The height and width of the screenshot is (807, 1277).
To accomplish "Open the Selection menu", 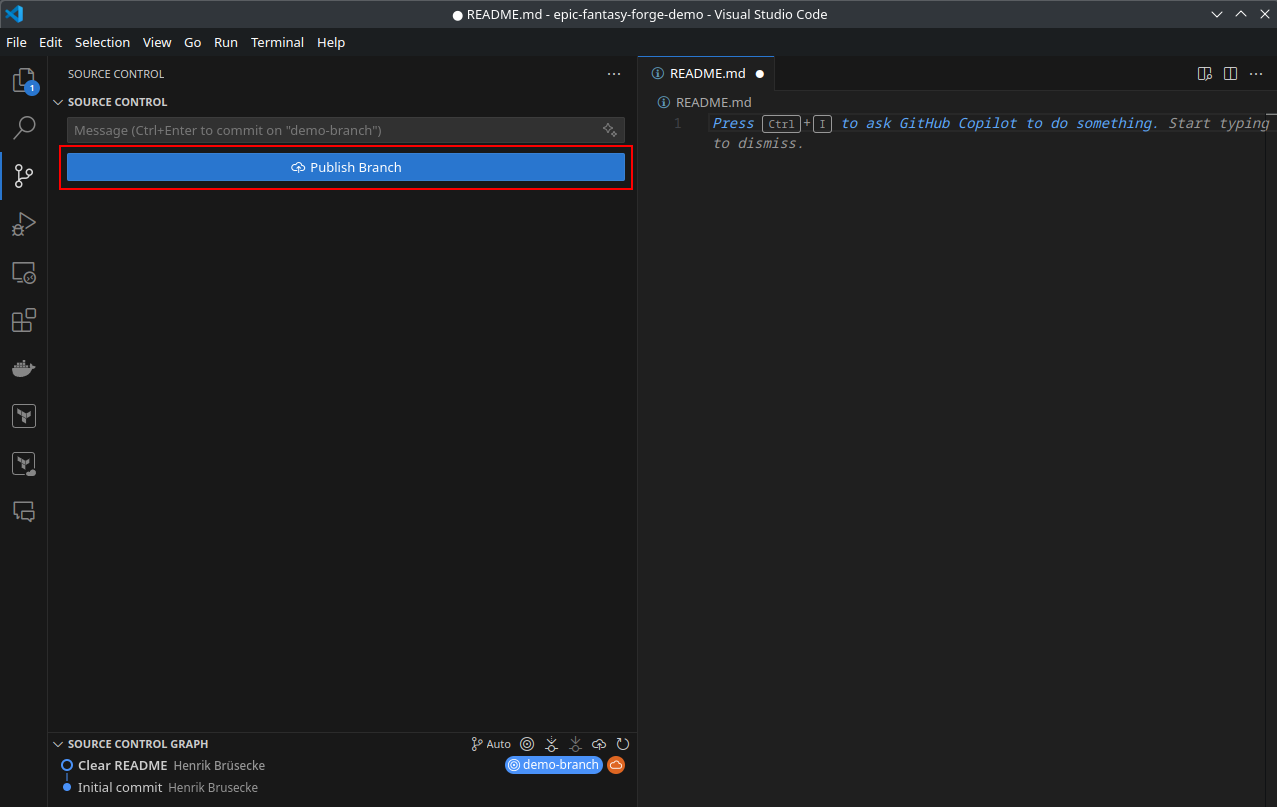I will click(x=103, y=42).
